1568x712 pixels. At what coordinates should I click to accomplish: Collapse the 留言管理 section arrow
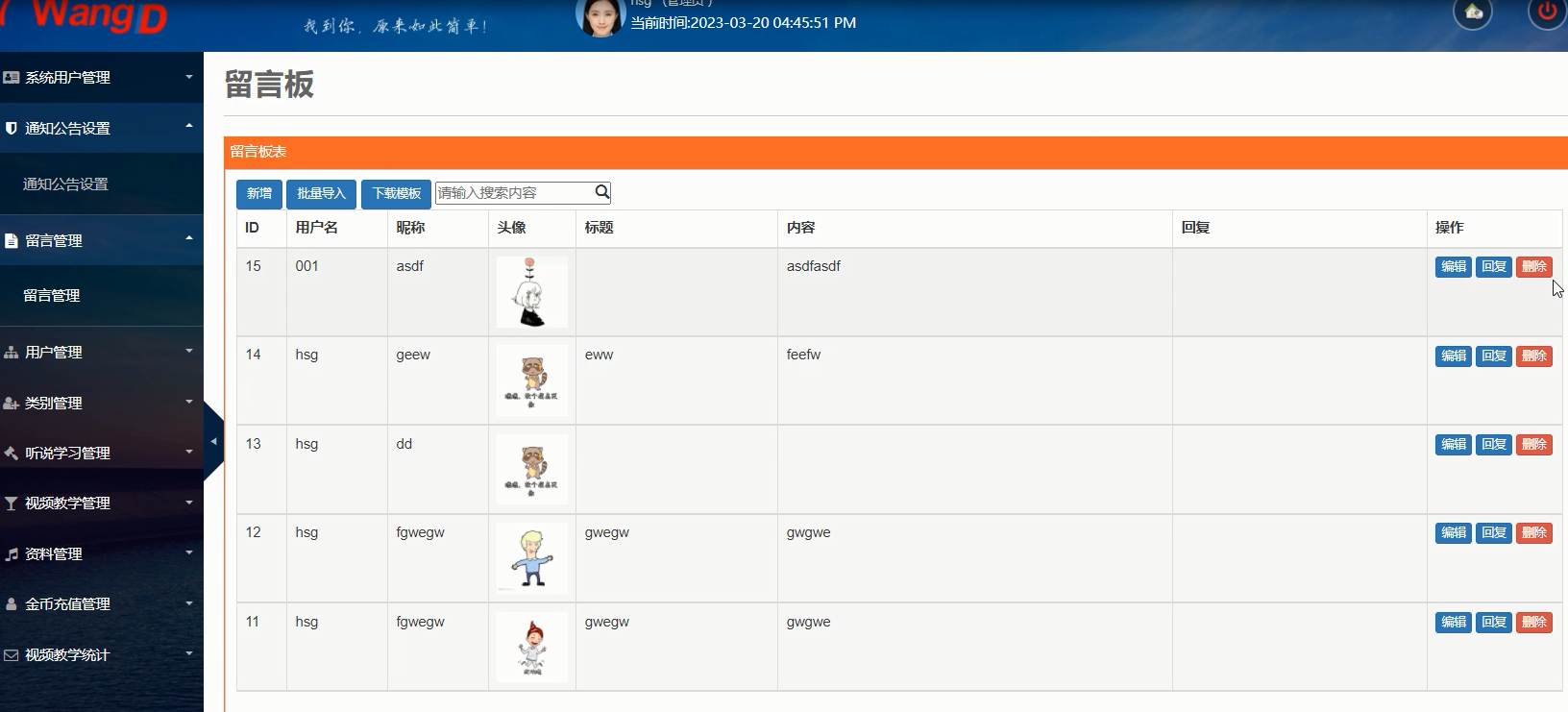click(x=189, y=238)
